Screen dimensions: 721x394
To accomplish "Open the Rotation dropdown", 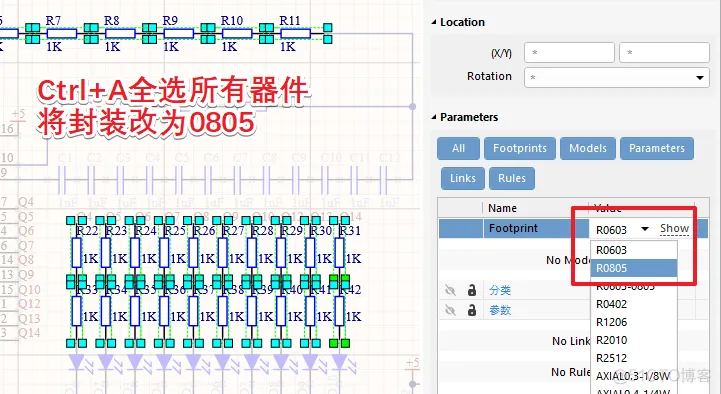I will 699,77.
